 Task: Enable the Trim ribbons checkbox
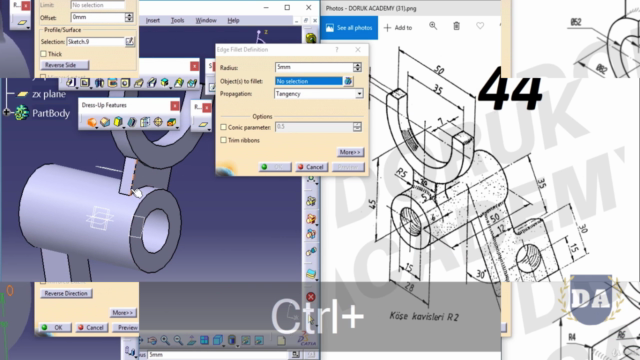pyautogui.click(x=223, y=140)
